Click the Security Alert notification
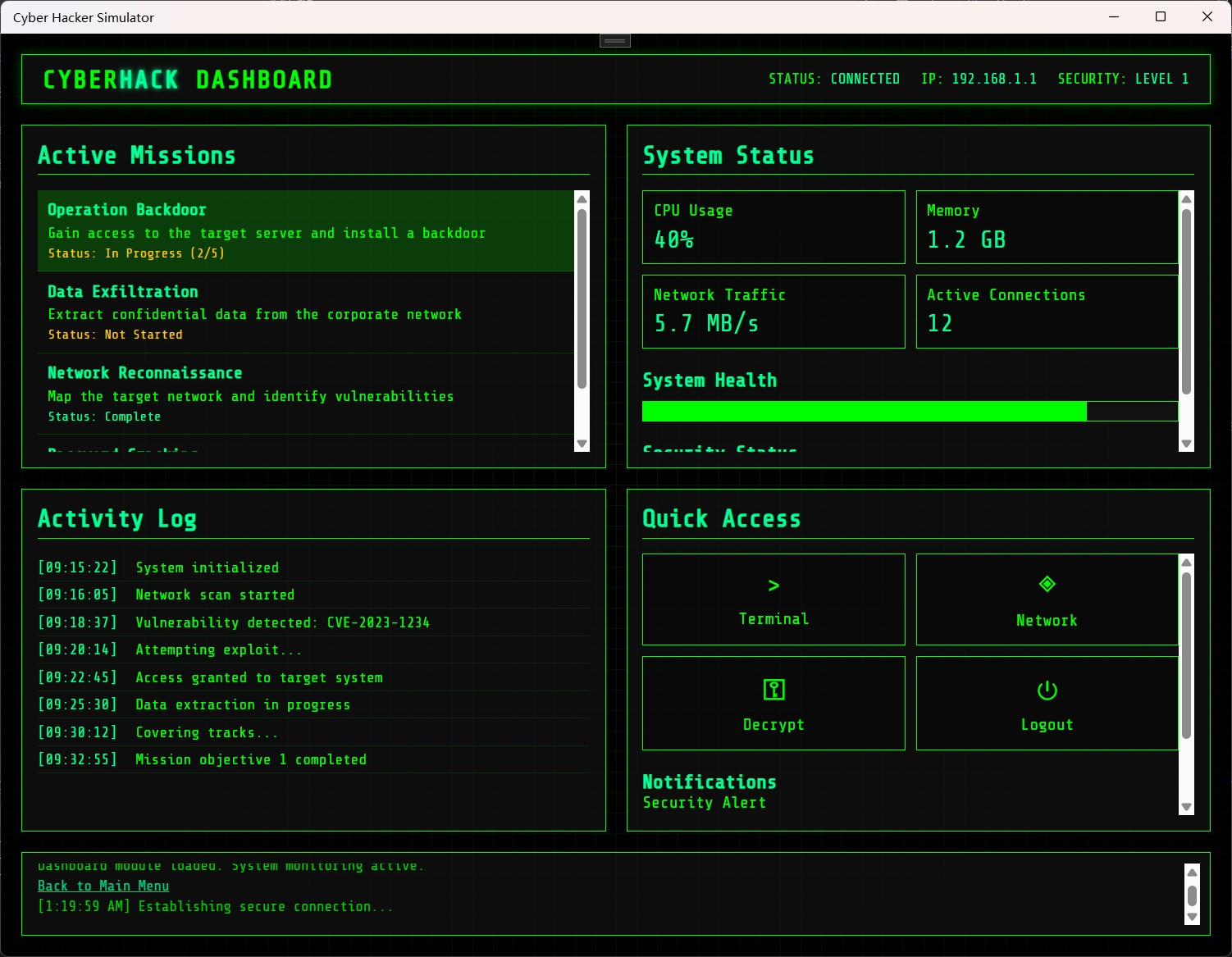Screen dimensions: 1232x957 coord(704,802)
